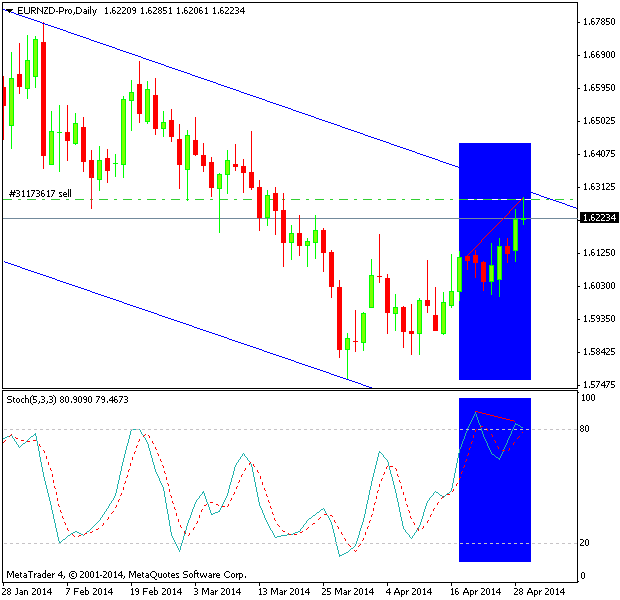Click the 28 Apr 2014 date label
620x600 pixels.
[539, 592]
